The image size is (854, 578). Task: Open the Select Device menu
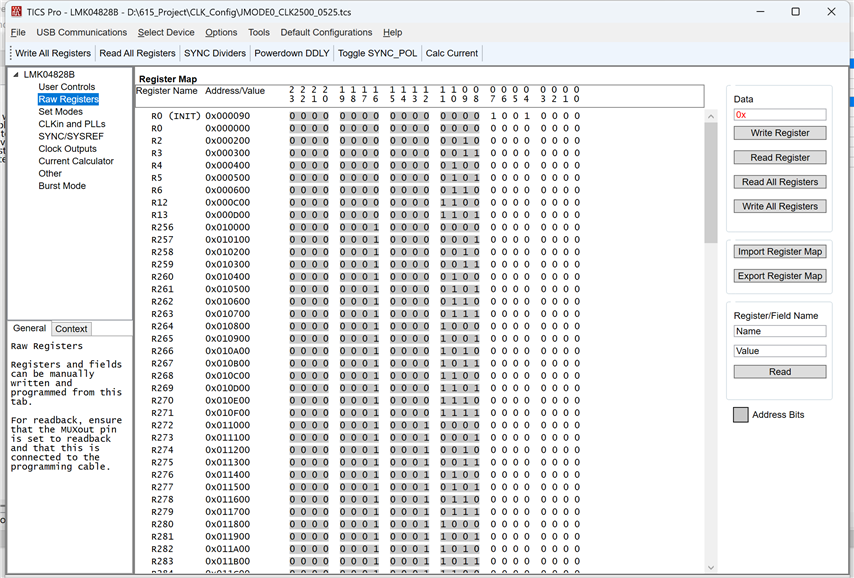(x=166, y=32)
